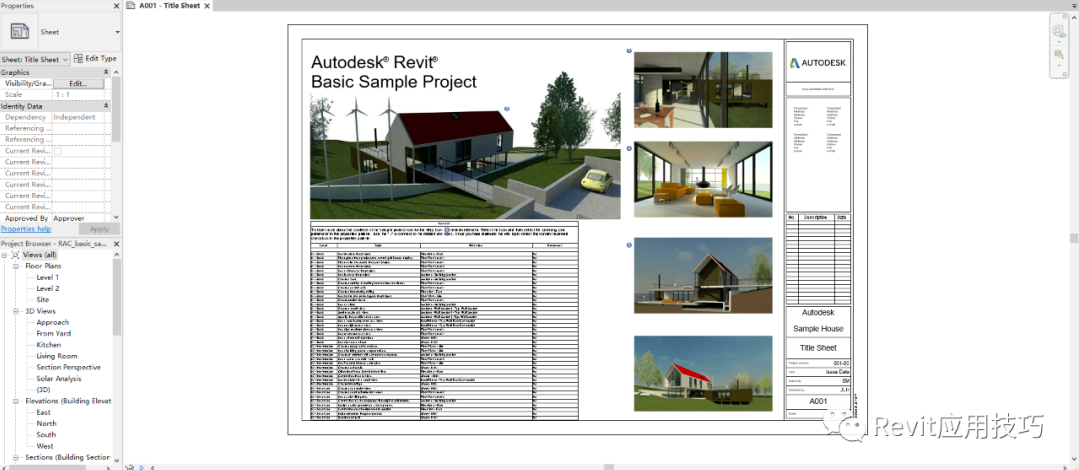The width and height of the screenshot is (1079, 470).
Task: Open the 'Sheet: Title Sheet' instance dropdown
Action: (x=35, y=59)
